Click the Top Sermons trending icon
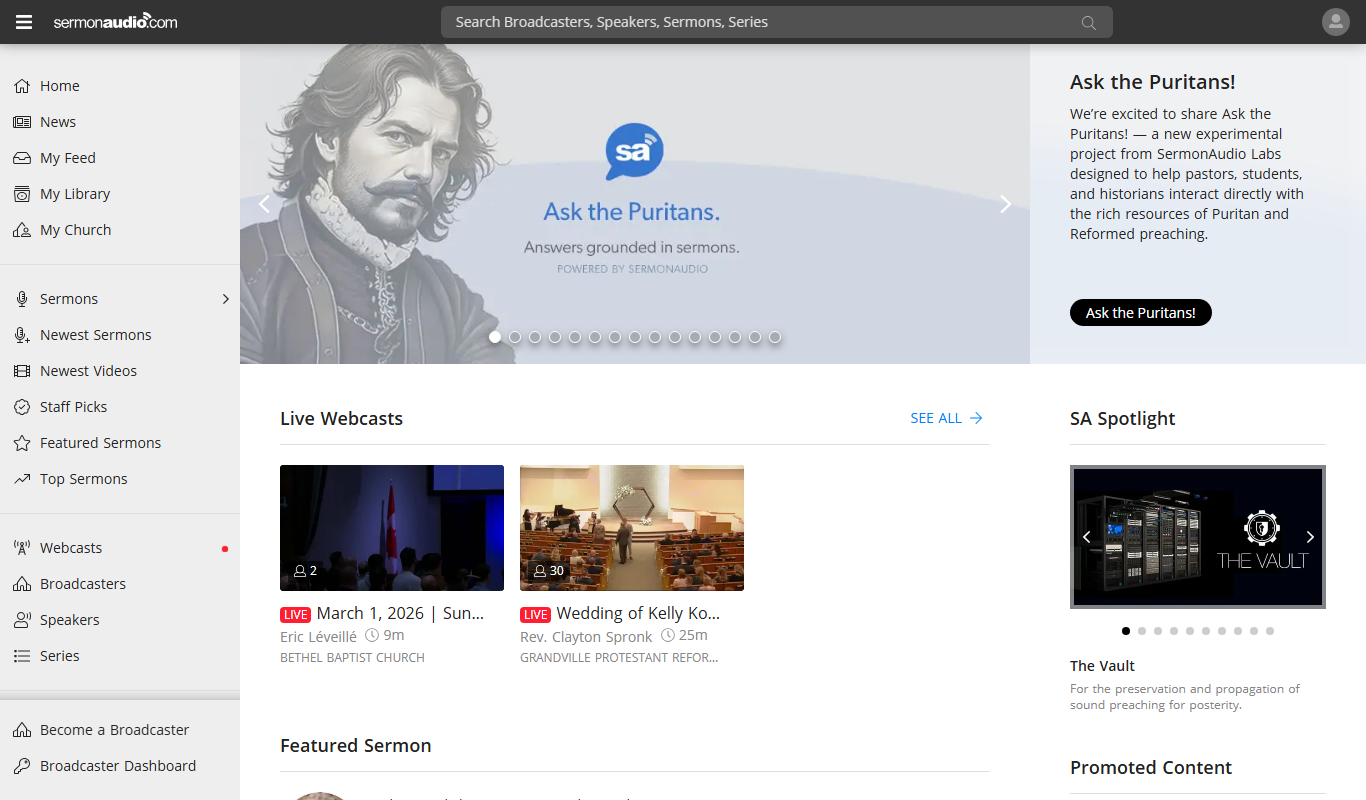The width and height of the screenshot is (1366, 800). click(22, 479)
